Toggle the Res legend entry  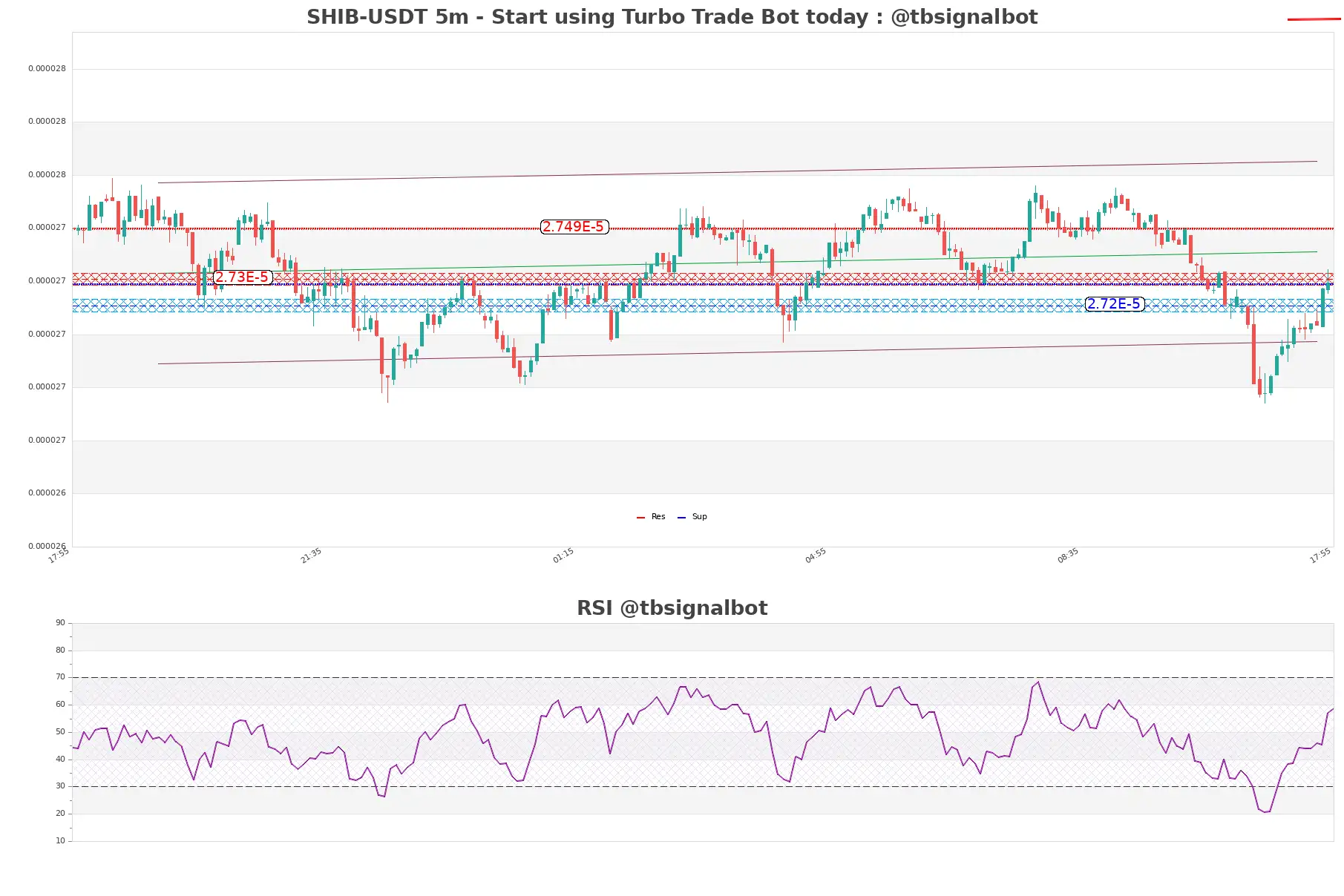(651, 517)
